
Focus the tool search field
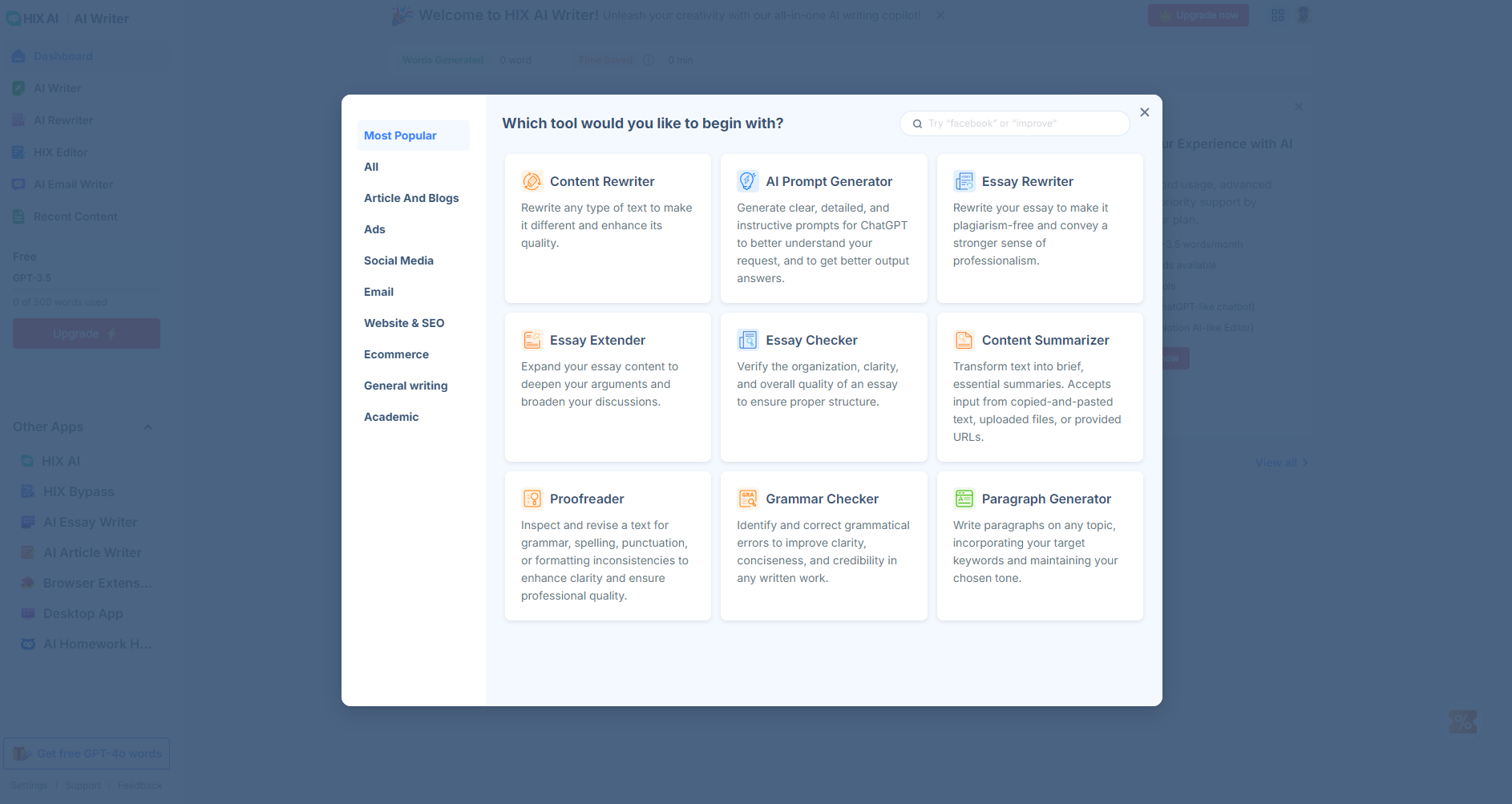coord(1015,123)
